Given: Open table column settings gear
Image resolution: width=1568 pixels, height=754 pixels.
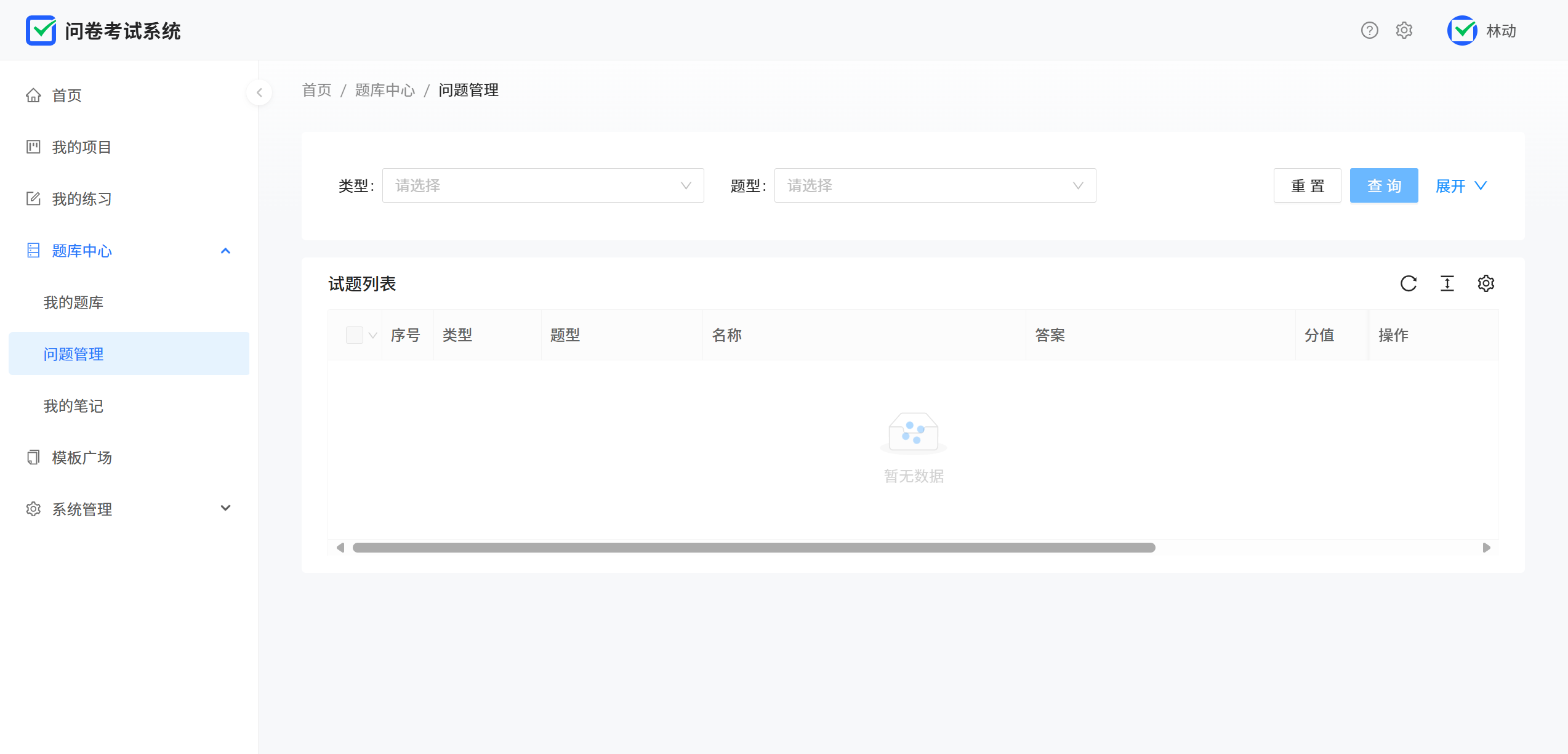Looking at the screenshot, I should pyautogui.click(x=1486, y=283).
